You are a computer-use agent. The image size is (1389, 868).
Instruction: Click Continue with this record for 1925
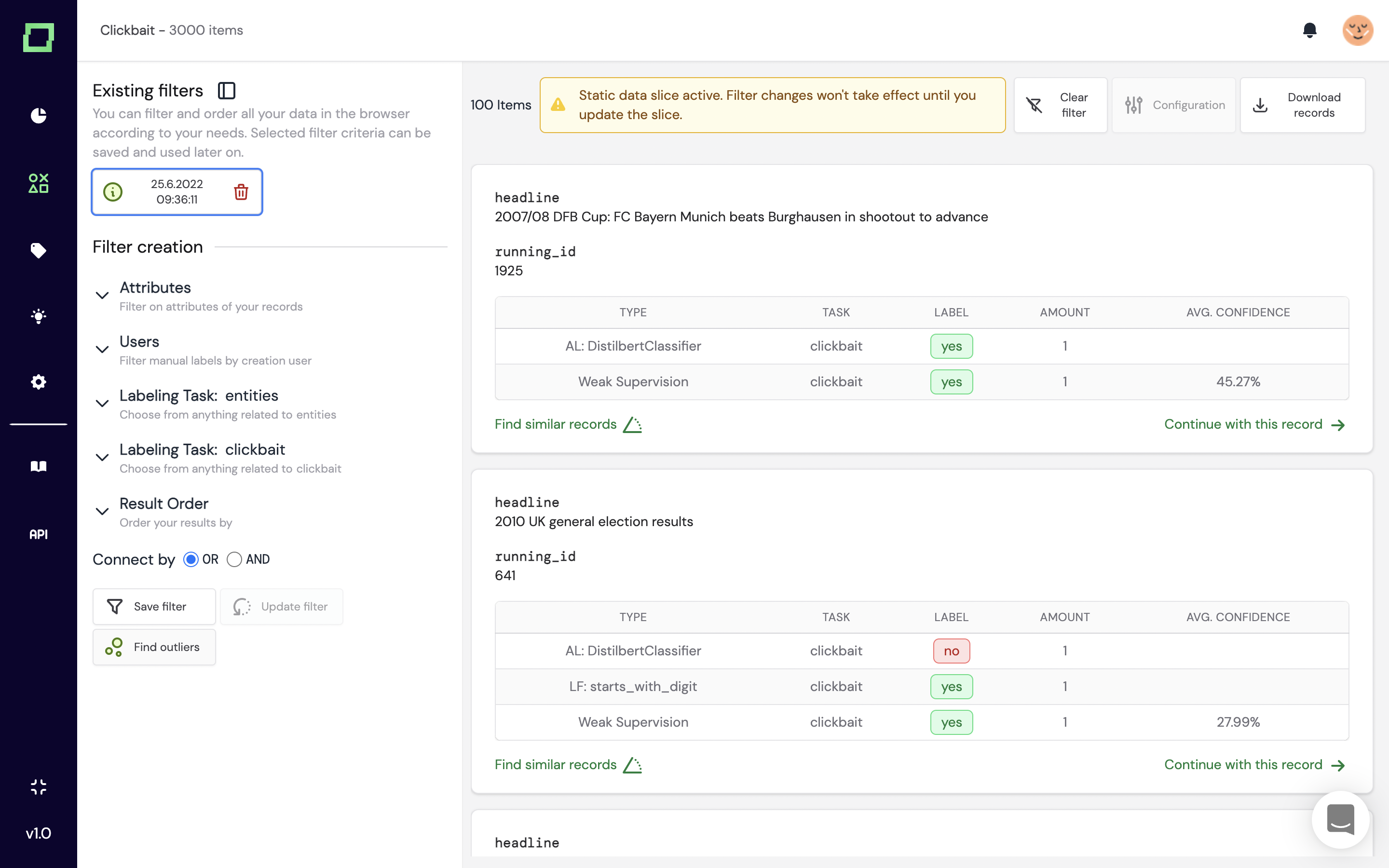click(1254, 424)
